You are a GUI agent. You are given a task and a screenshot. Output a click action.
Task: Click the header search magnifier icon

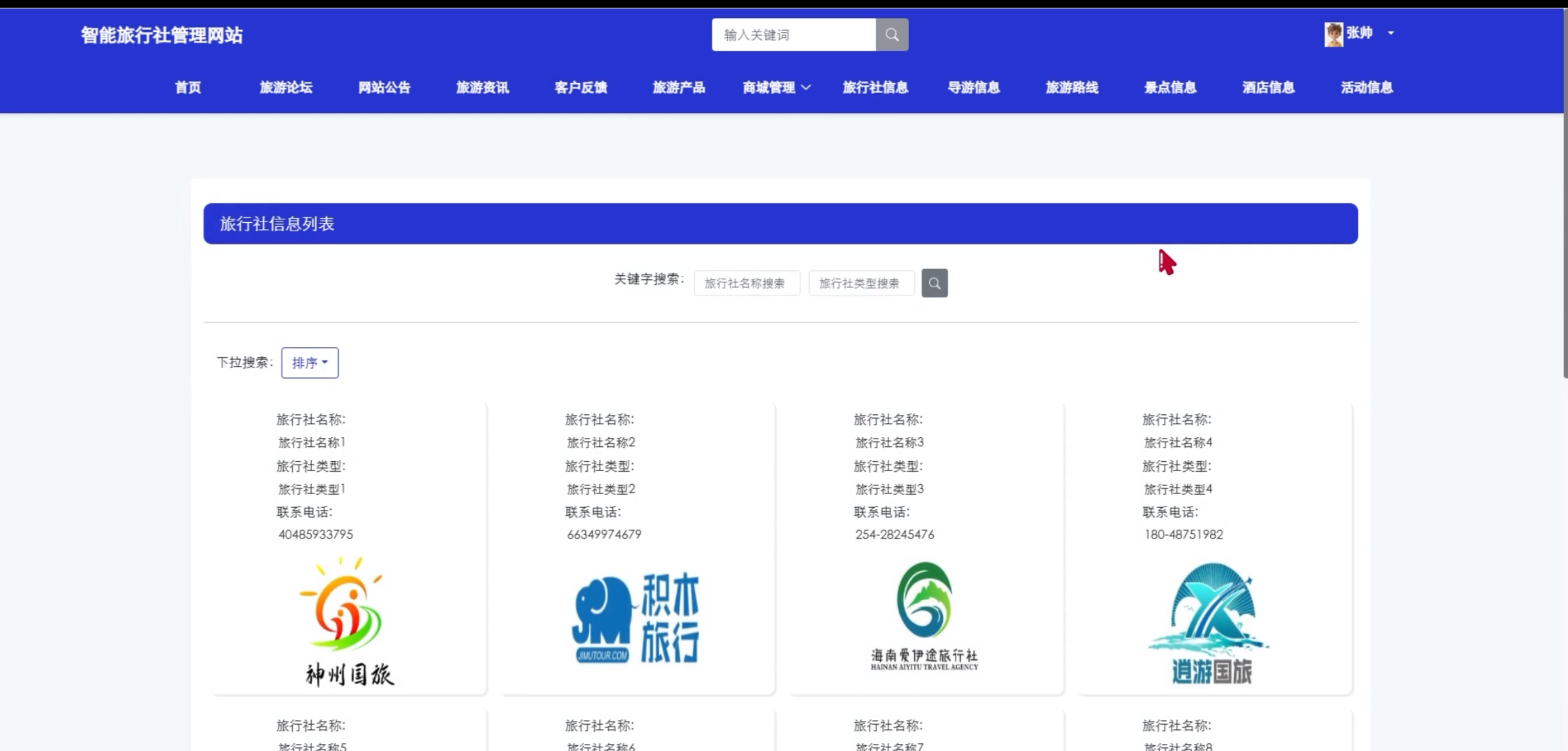tap(891, 35)
